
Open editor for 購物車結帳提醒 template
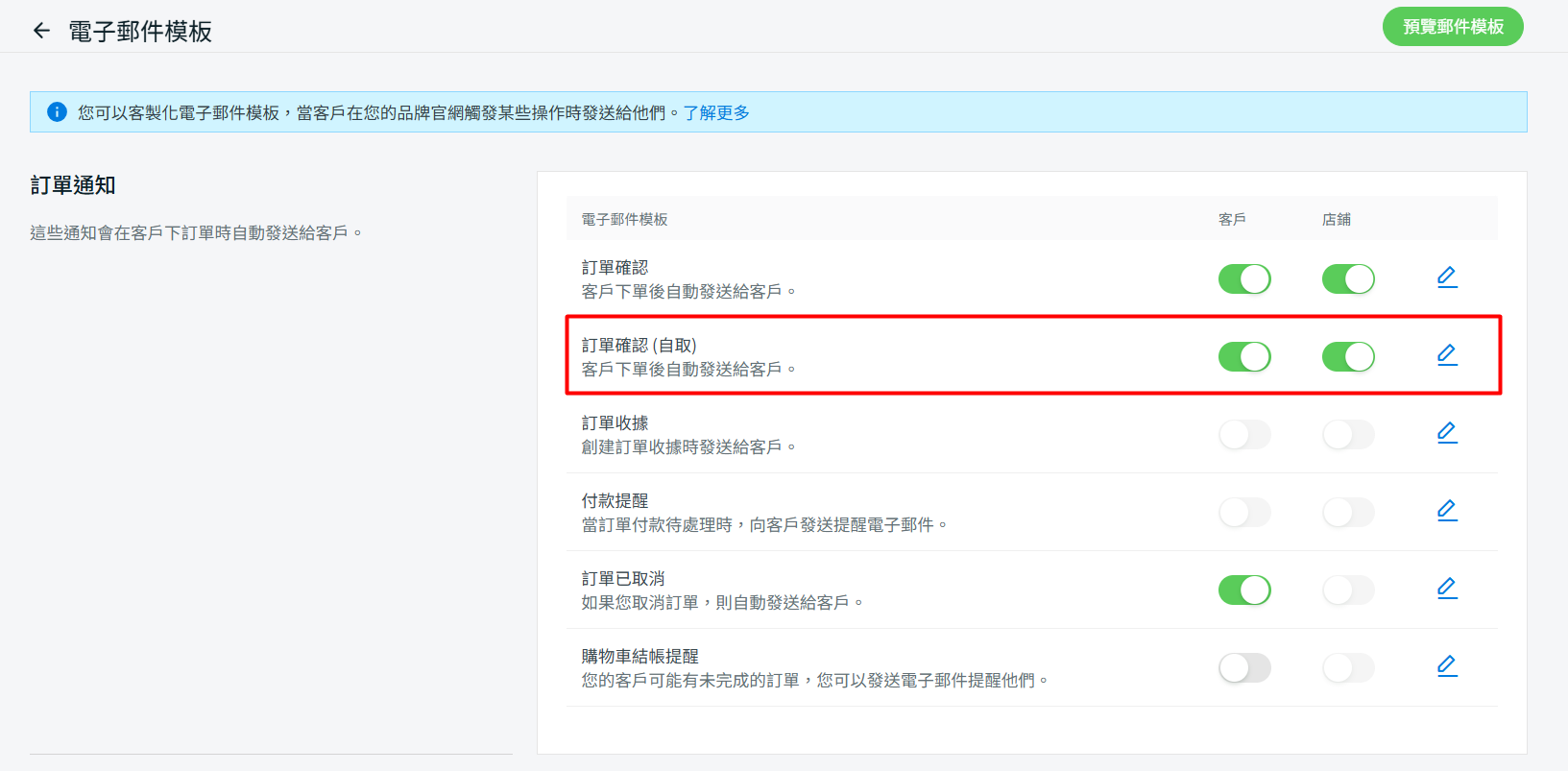(x=1447, y=666)
